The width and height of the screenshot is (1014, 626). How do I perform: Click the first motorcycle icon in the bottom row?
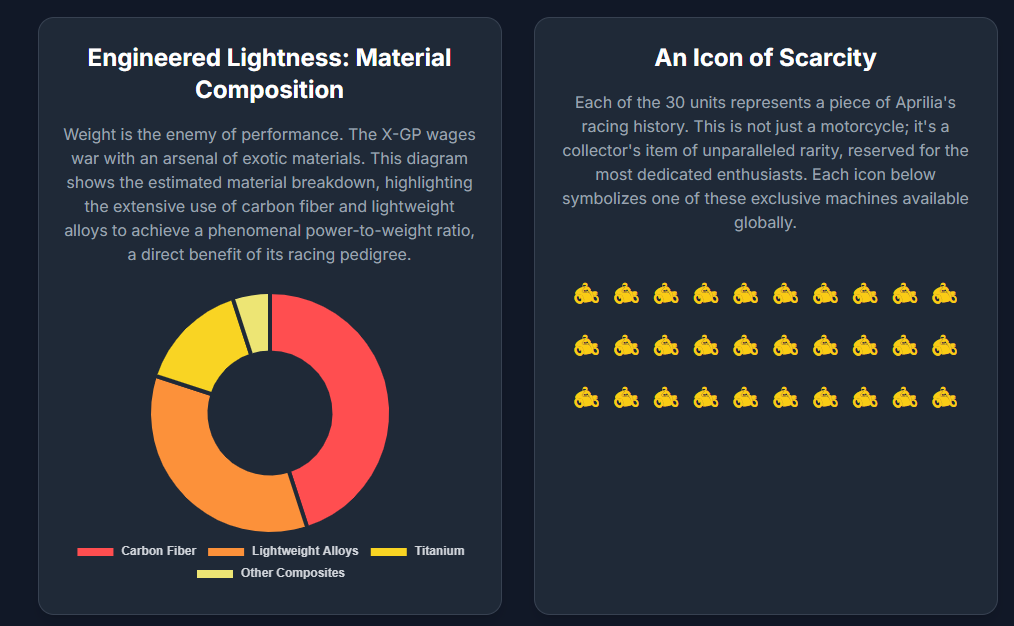586,398
